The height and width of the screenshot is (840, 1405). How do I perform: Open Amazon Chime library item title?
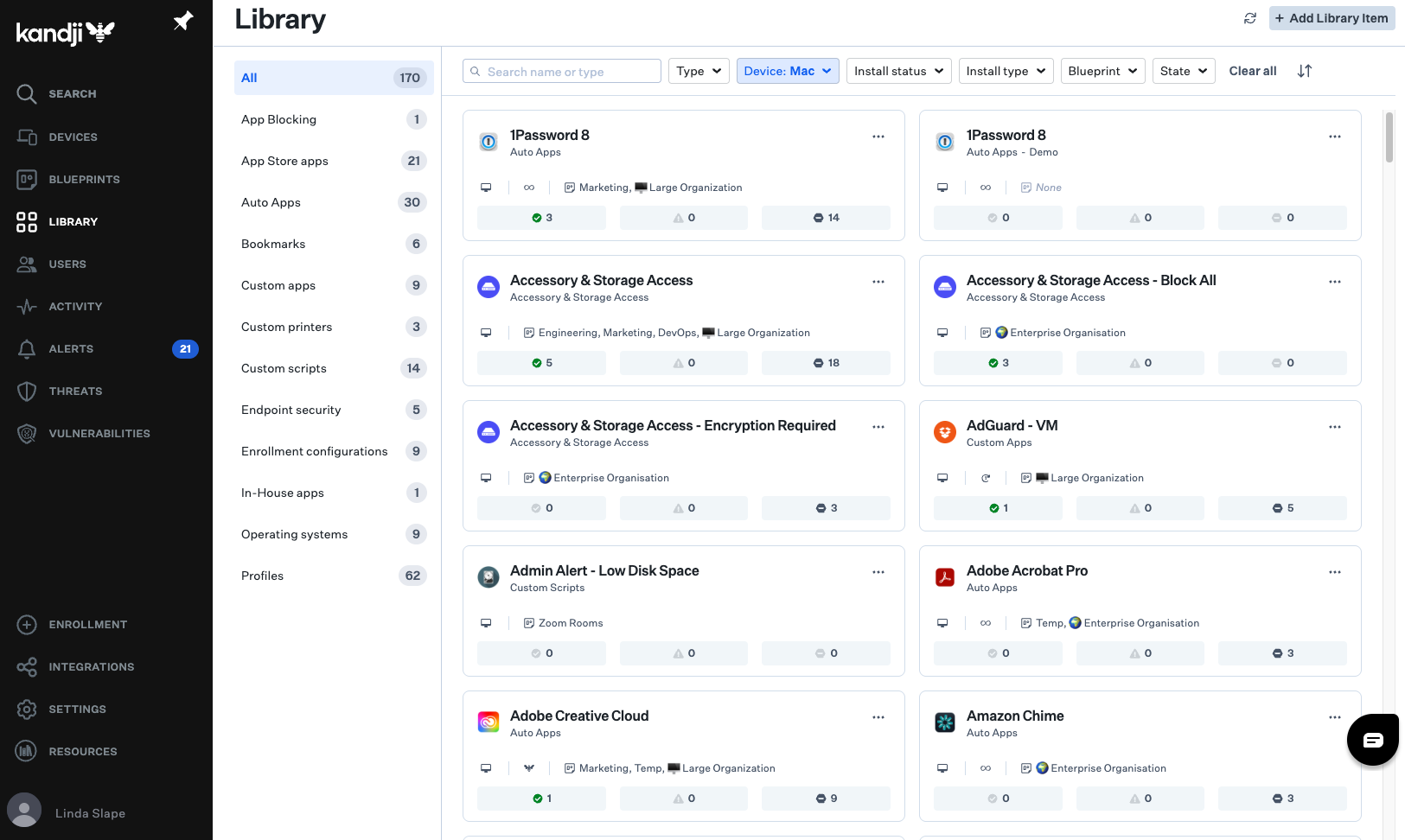tap(1015, 716)
